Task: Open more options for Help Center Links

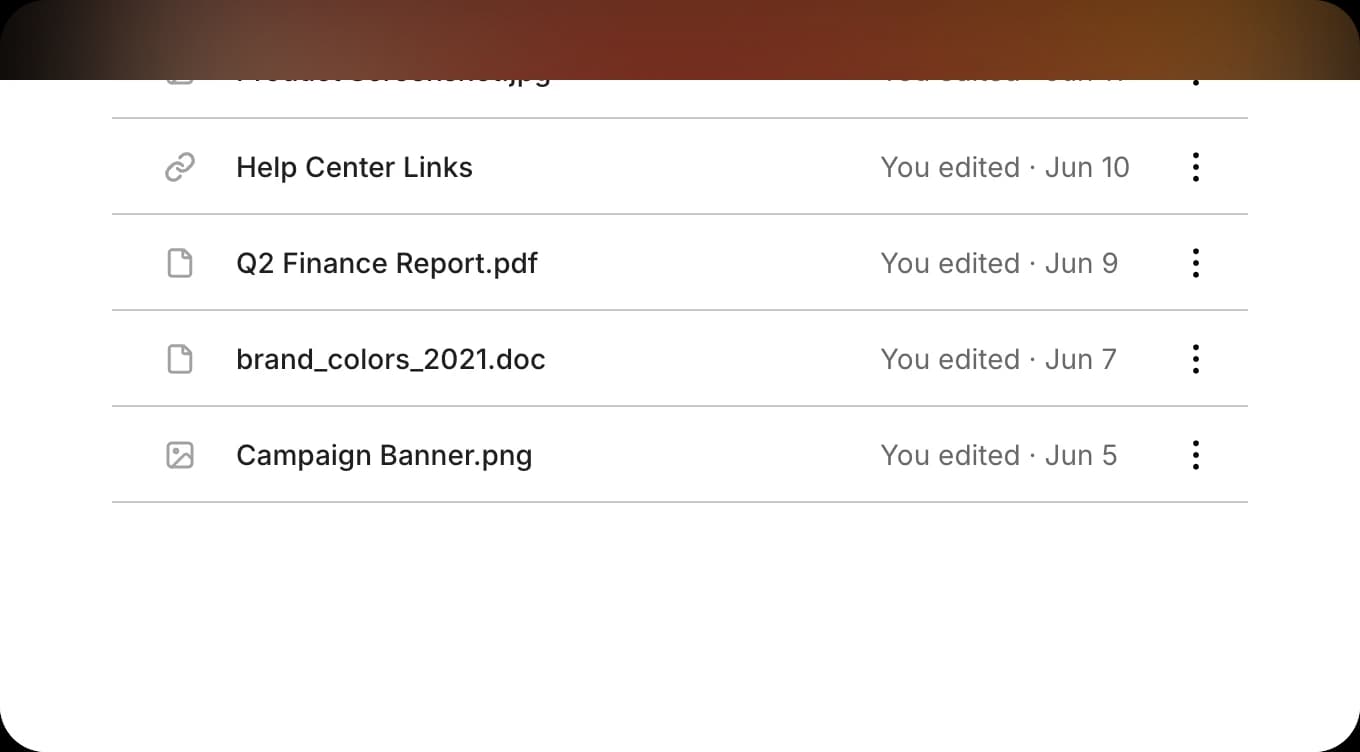Action: pyautogui.click(x=1195, y=167)
